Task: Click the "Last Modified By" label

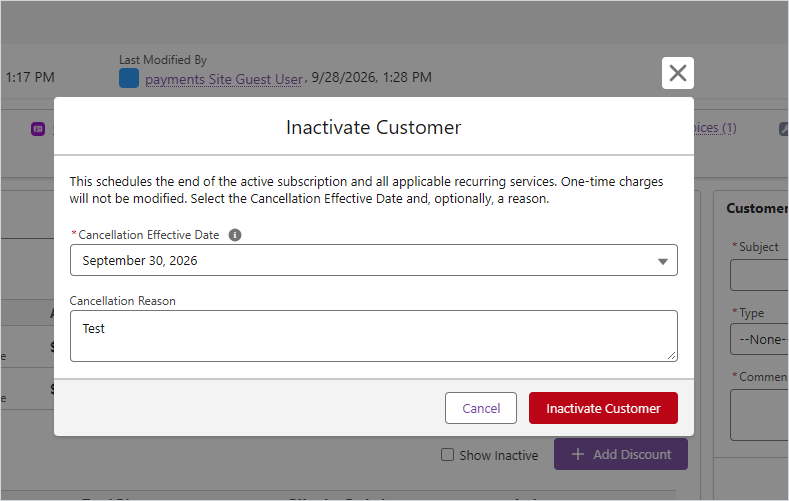Action: click(x=163, y=60)
